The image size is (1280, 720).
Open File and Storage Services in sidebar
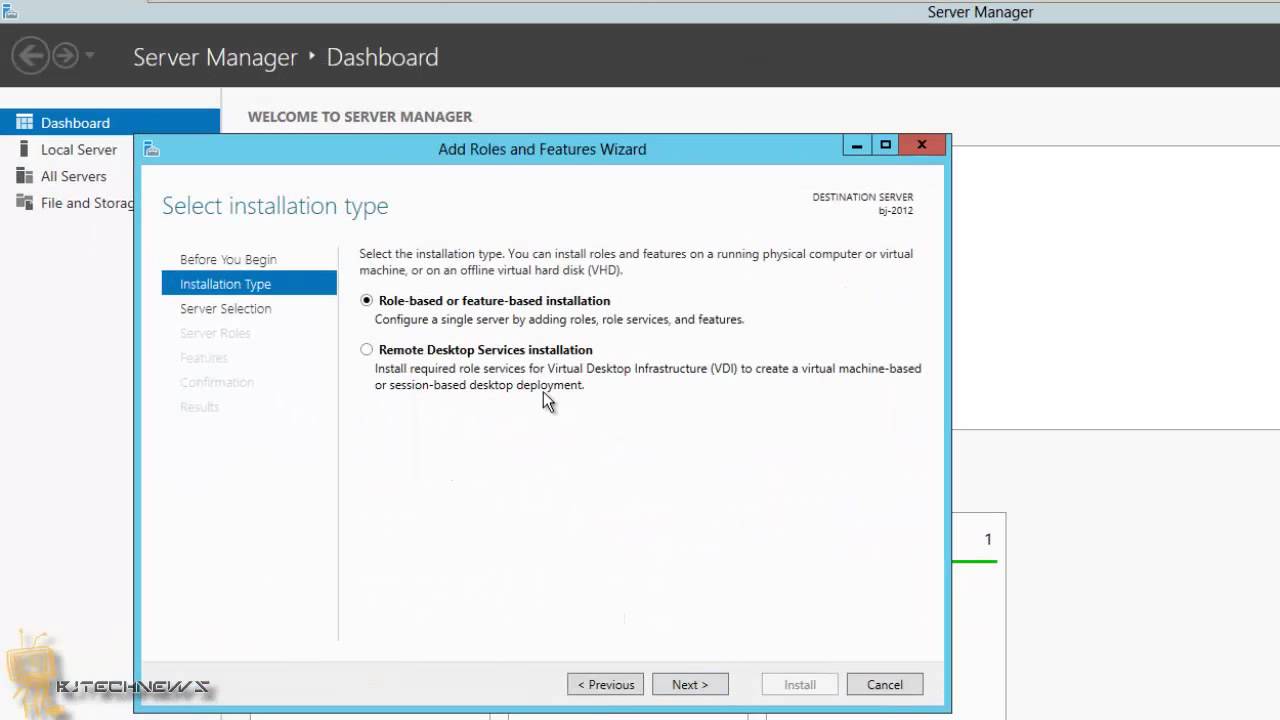pos(87,203)
